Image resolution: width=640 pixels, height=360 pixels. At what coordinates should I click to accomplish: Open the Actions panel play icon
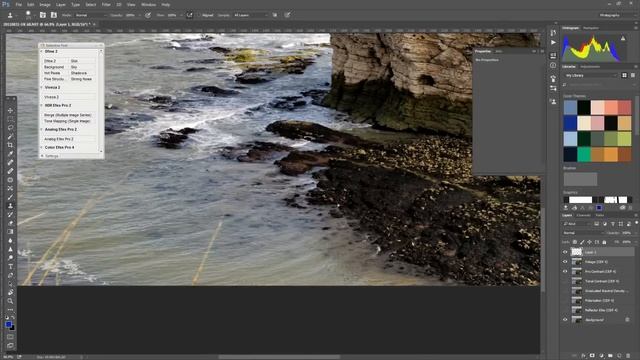(x=553, y=42)
